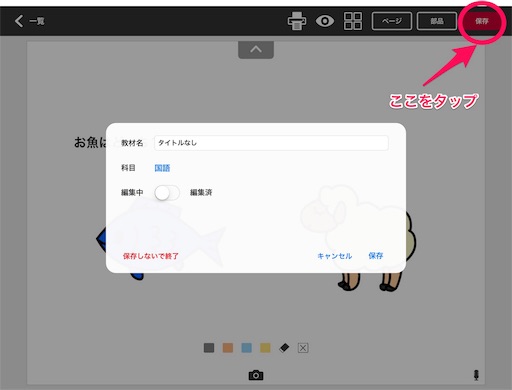Toggle the 編集中/編集済 switch
Image resolution: width=512 pixels, height=390 pixels.
[x=167, y=193]
